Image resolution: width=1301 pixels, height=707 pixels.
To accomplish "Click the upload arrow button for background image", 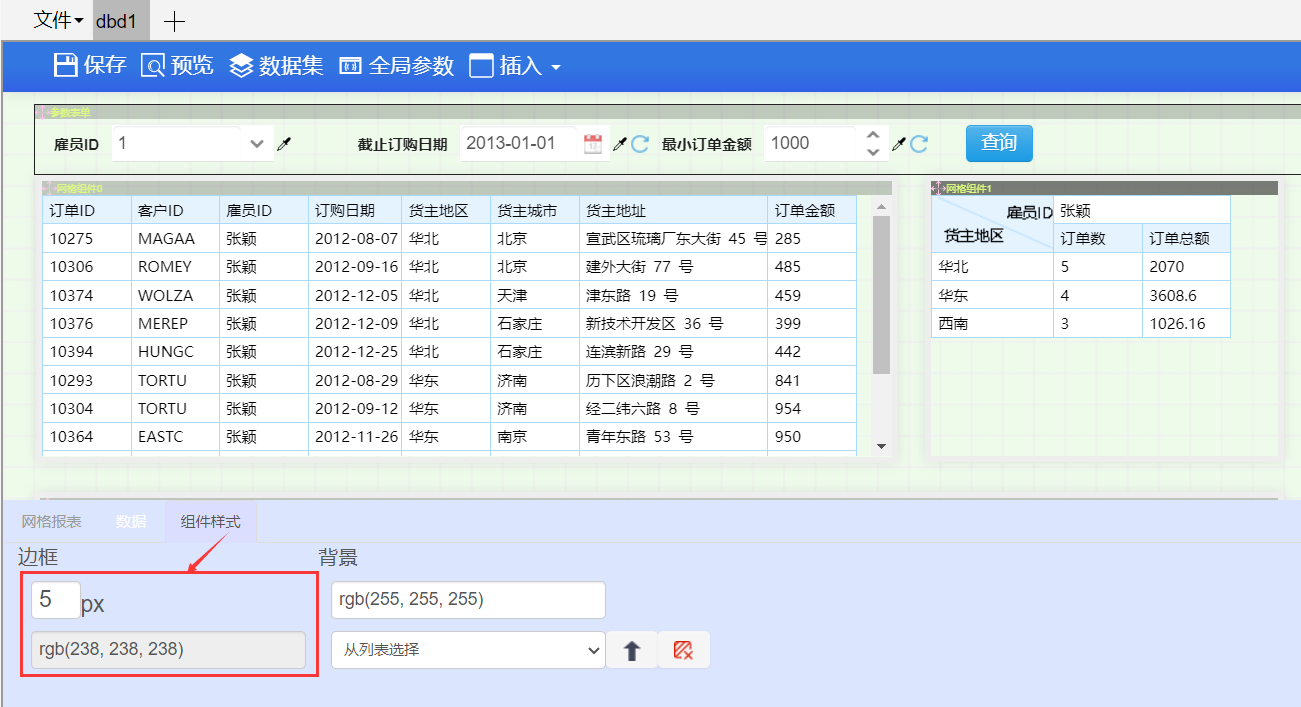I will tap(632, 650).
